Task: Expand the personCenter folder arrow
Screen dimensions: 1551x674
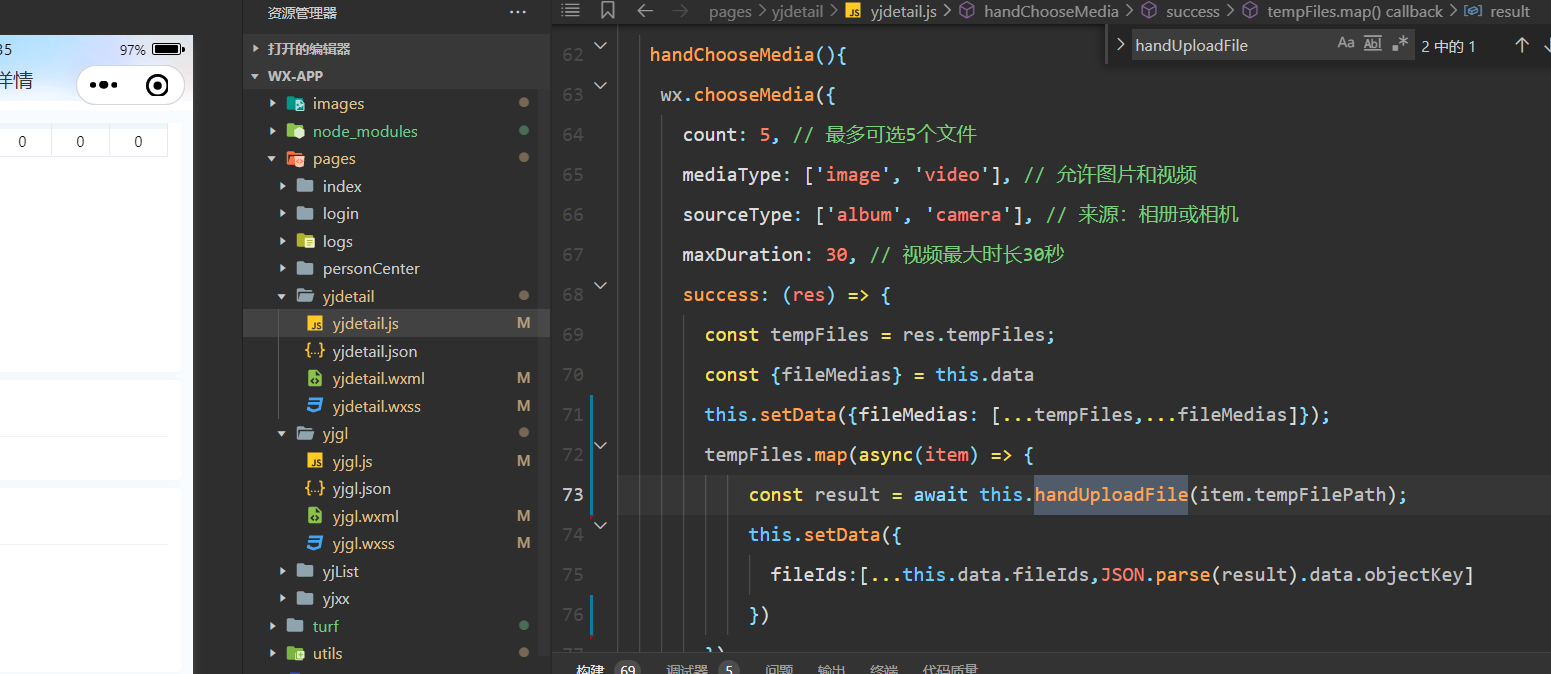Action: (x=282, y=269)
